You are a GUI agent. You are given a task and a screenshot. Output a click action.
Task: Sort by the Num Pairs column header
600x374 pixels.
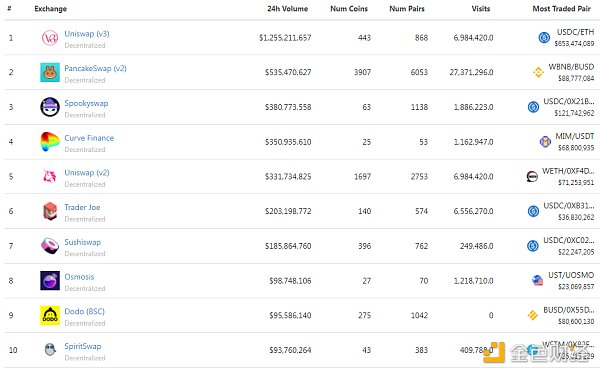coord(407,8)
